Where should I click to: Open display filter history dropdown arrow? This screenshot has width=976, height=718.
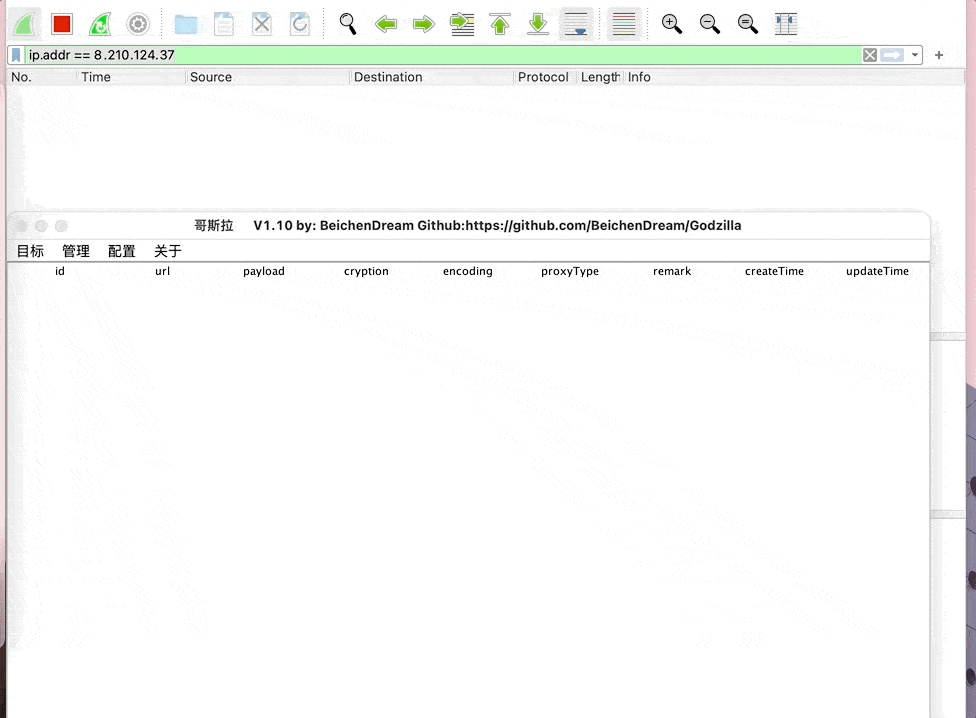pyautogui.click(x=914, y=55)
